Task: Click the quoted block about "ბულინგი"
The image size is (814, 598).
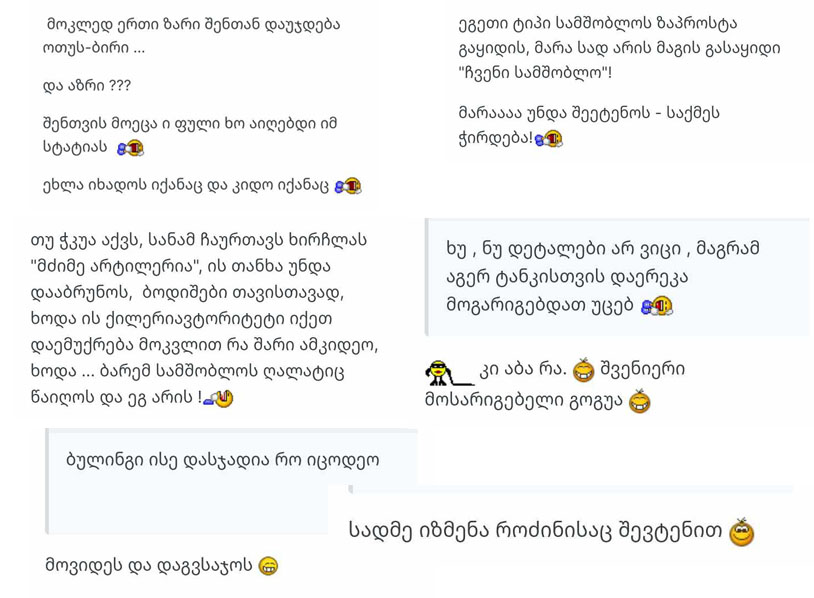Action: coord(232,481)
